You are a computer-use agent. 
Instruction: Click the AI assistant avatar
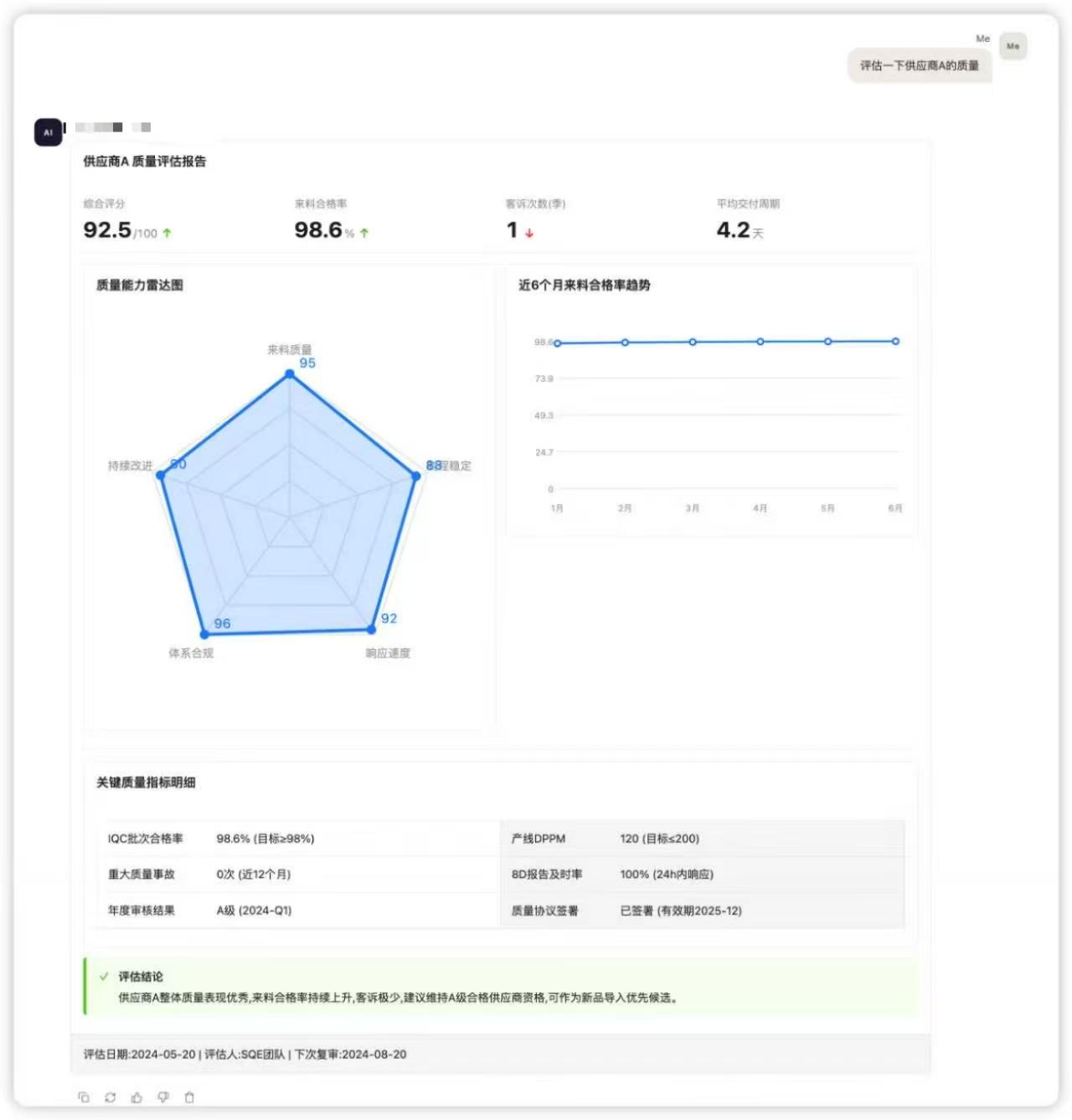click(x=48, y=132)
